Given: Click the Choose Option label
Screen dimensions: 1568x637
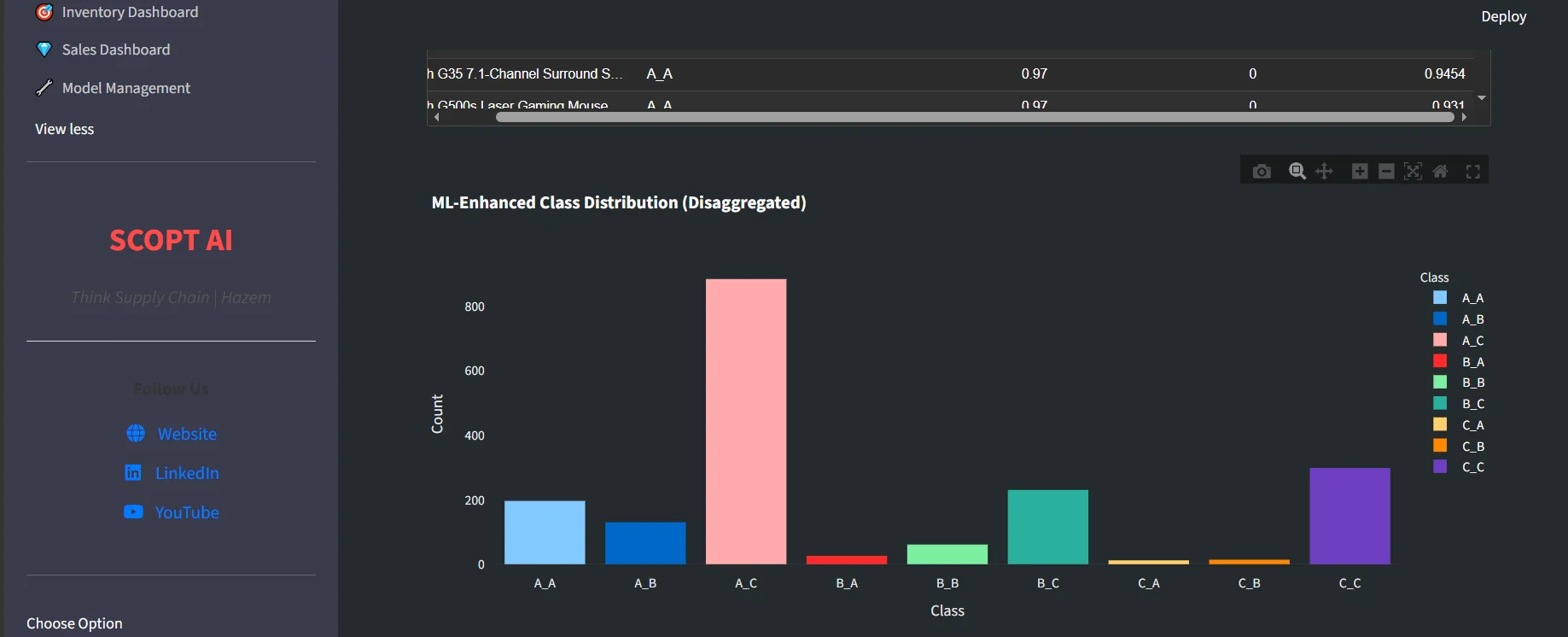Looking at the screenshot, I should [74, 623].
